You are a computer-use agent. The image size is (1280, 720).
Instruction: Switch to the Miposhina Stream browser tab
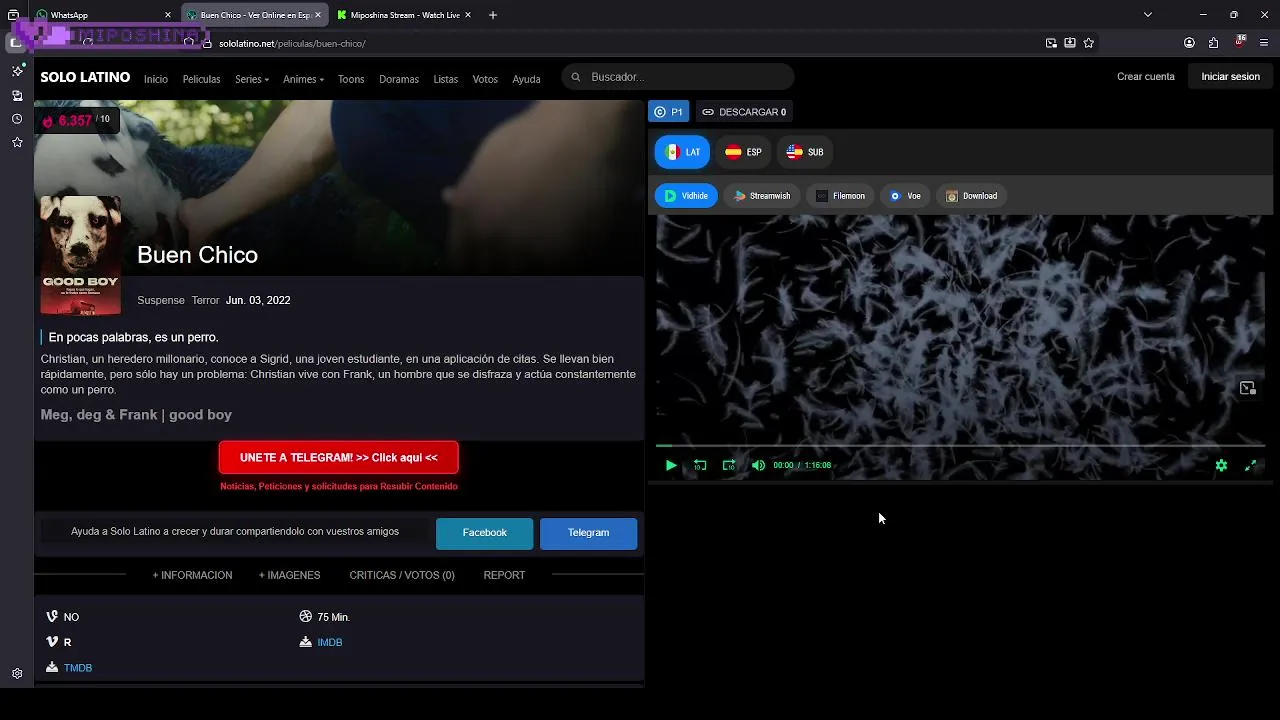click(x=405, y=15)
